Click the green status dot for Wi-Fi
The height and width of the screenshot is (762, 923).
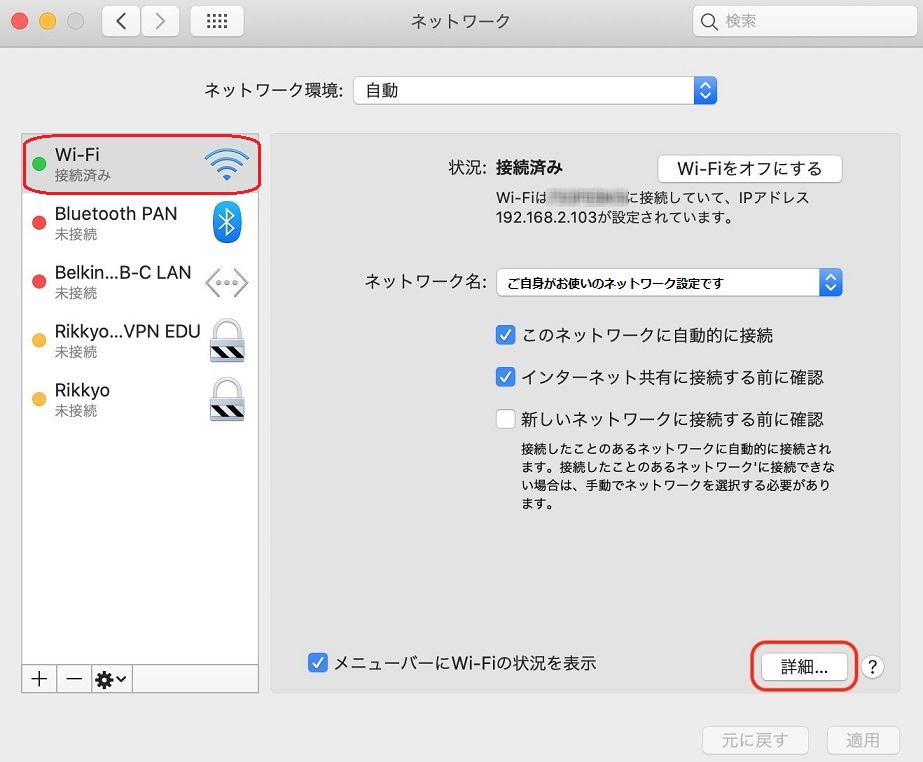(39, 164)
